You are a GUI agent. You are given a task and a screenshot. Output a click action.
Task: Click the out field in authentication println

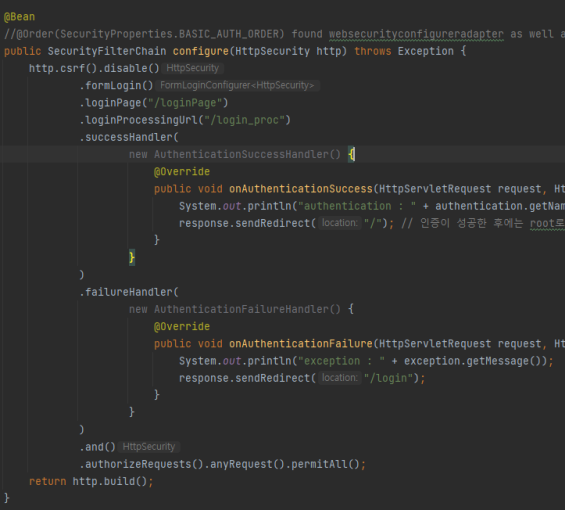pos(231,206)
